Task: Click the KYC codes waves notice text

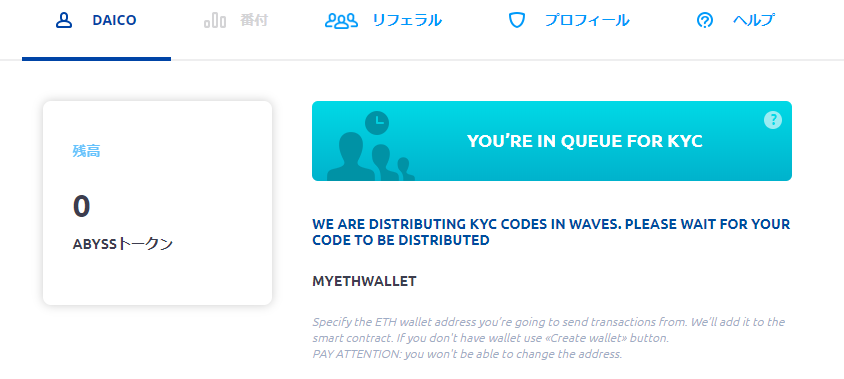Action: [x=551, y=232]
